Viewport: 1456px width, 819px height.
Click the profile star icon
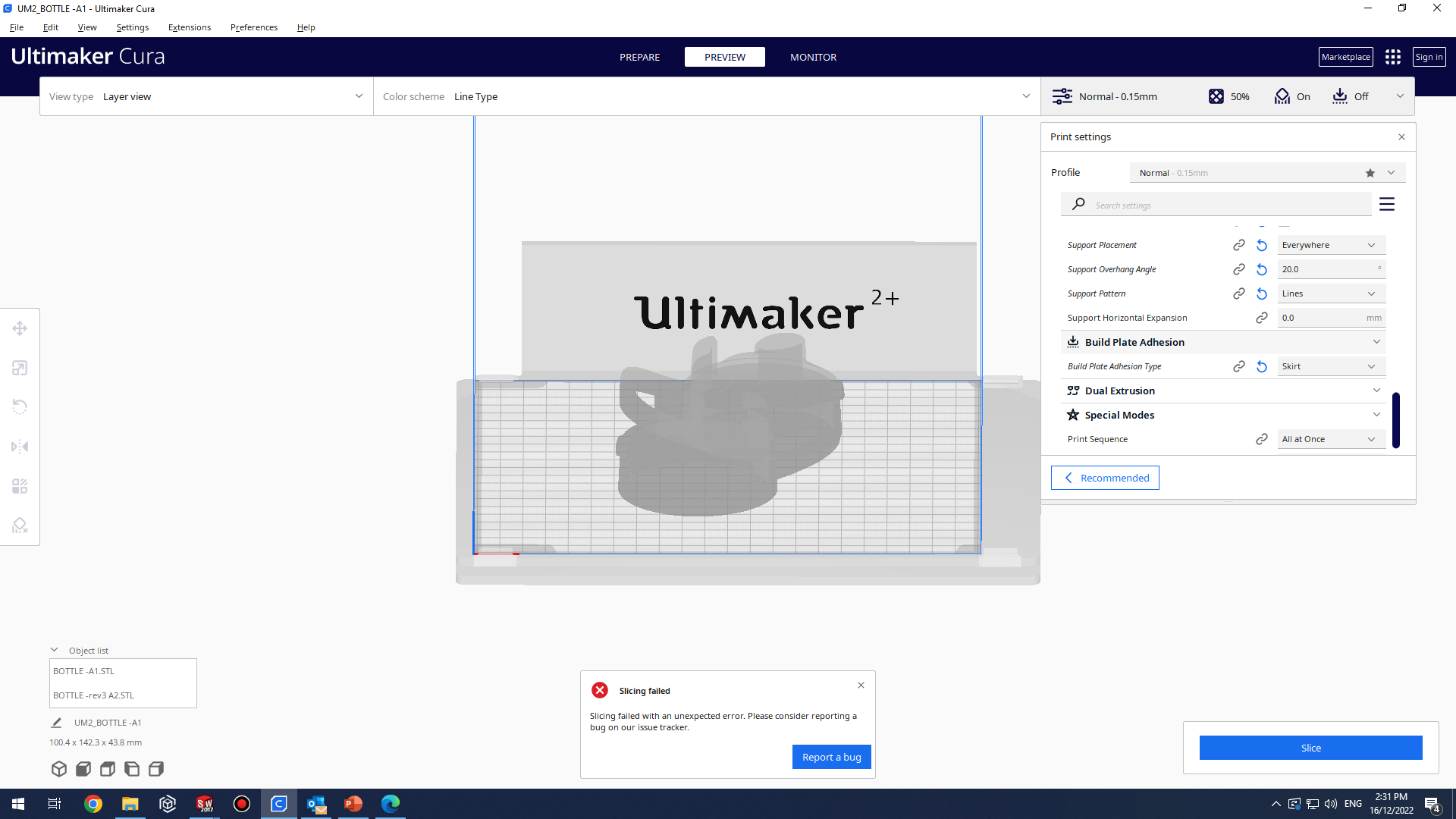tap(1370, 173)
